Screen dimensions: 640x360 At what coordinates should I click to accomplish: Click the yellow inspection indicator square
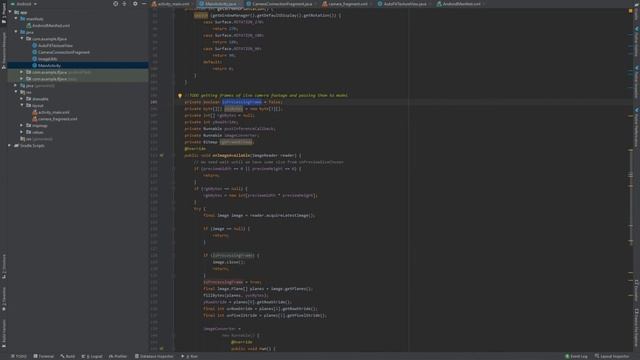pos(630,11)
